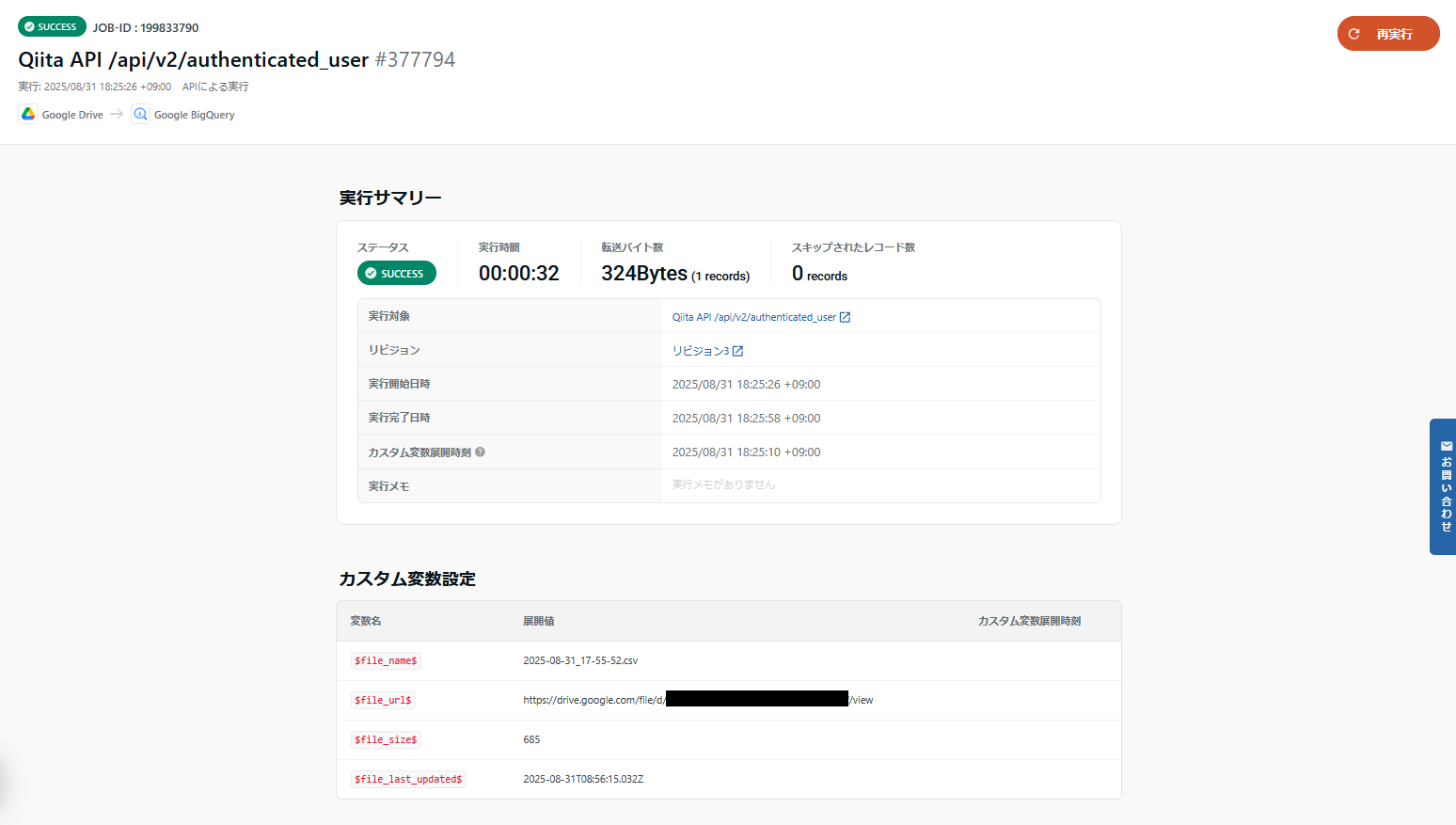Click the 324Bytes transferred value
Screen dimensions: 1456x825
pos(644,273)
